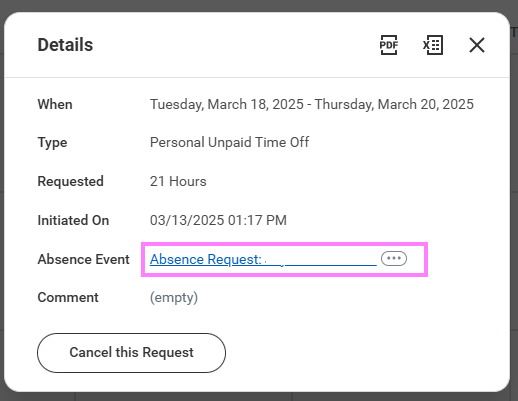The image size is (518, 401).
Task: Export details to PDF
Action: coord(389,45)
